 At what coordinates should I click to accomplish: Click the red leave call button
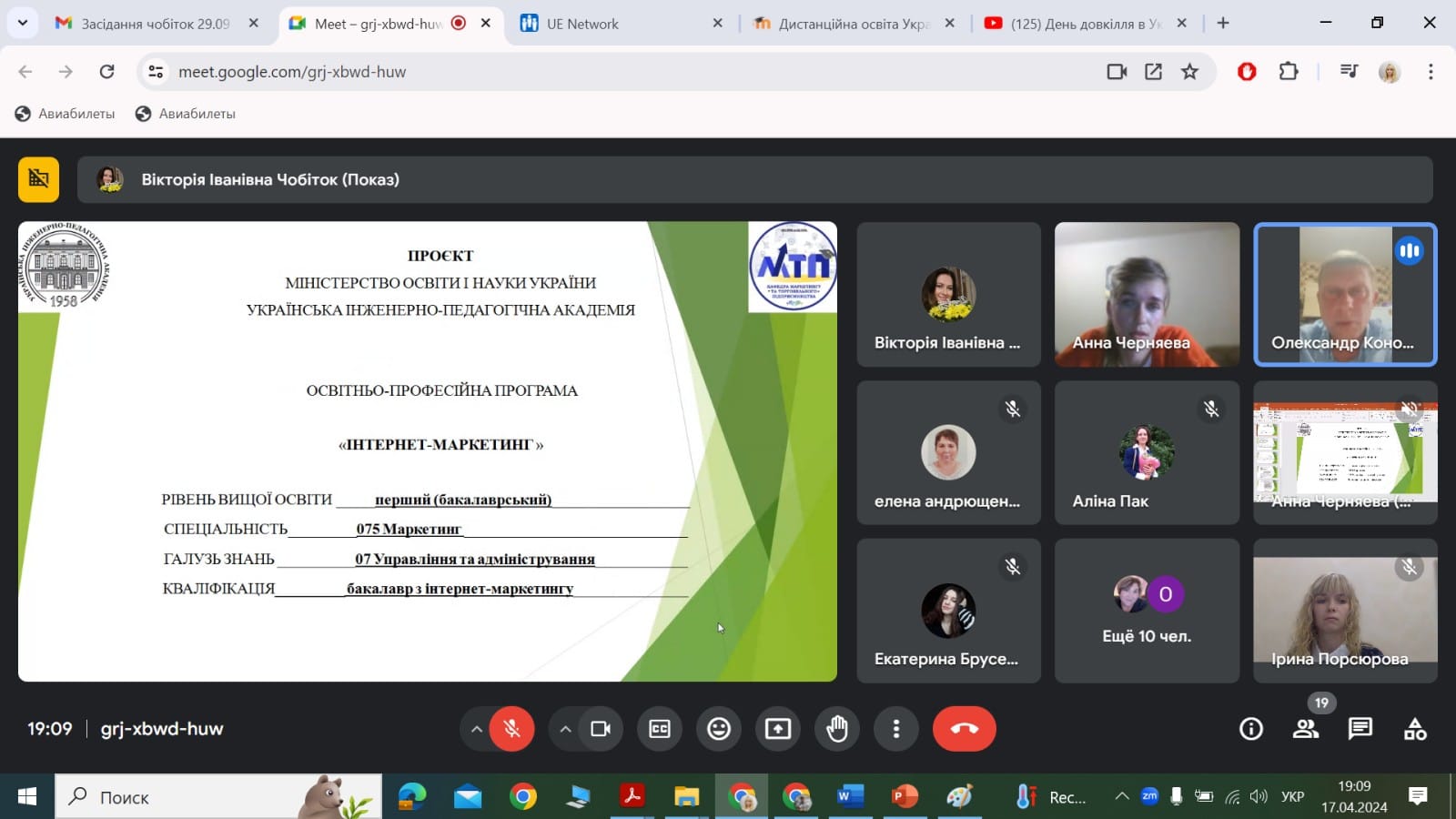pyautogui.click(x=964, y=729)
